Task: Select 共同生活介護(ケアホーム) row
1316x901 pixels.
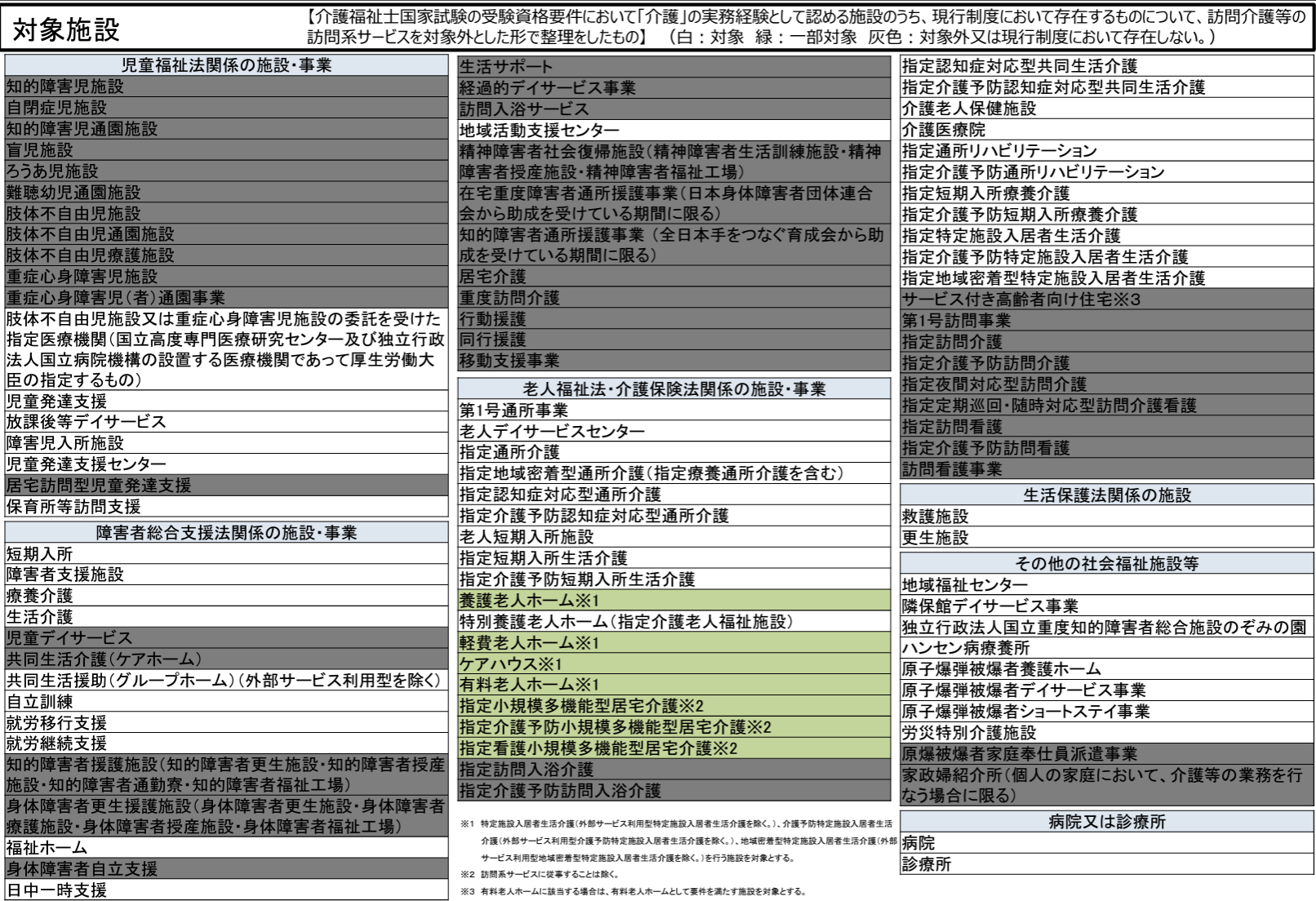Action: (x=226, y=659)
